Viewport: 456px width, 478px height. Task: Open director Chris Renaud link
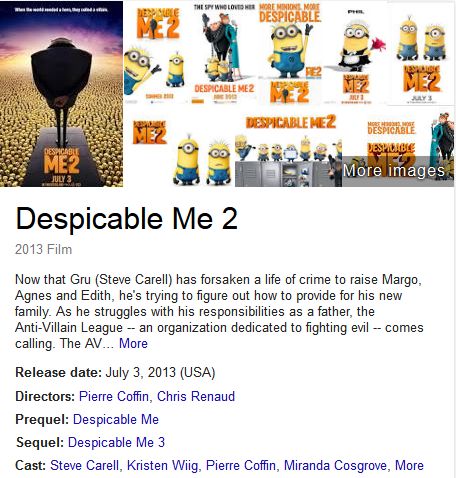pyautogui.click(x=196, y=396)
